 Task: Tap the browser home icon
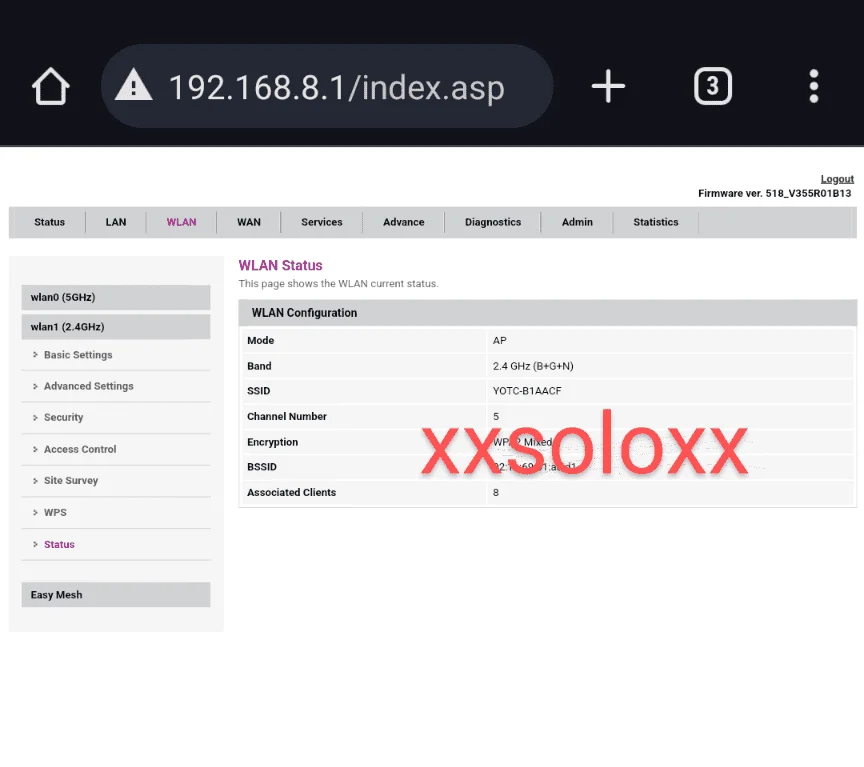(x=51, y=86)
